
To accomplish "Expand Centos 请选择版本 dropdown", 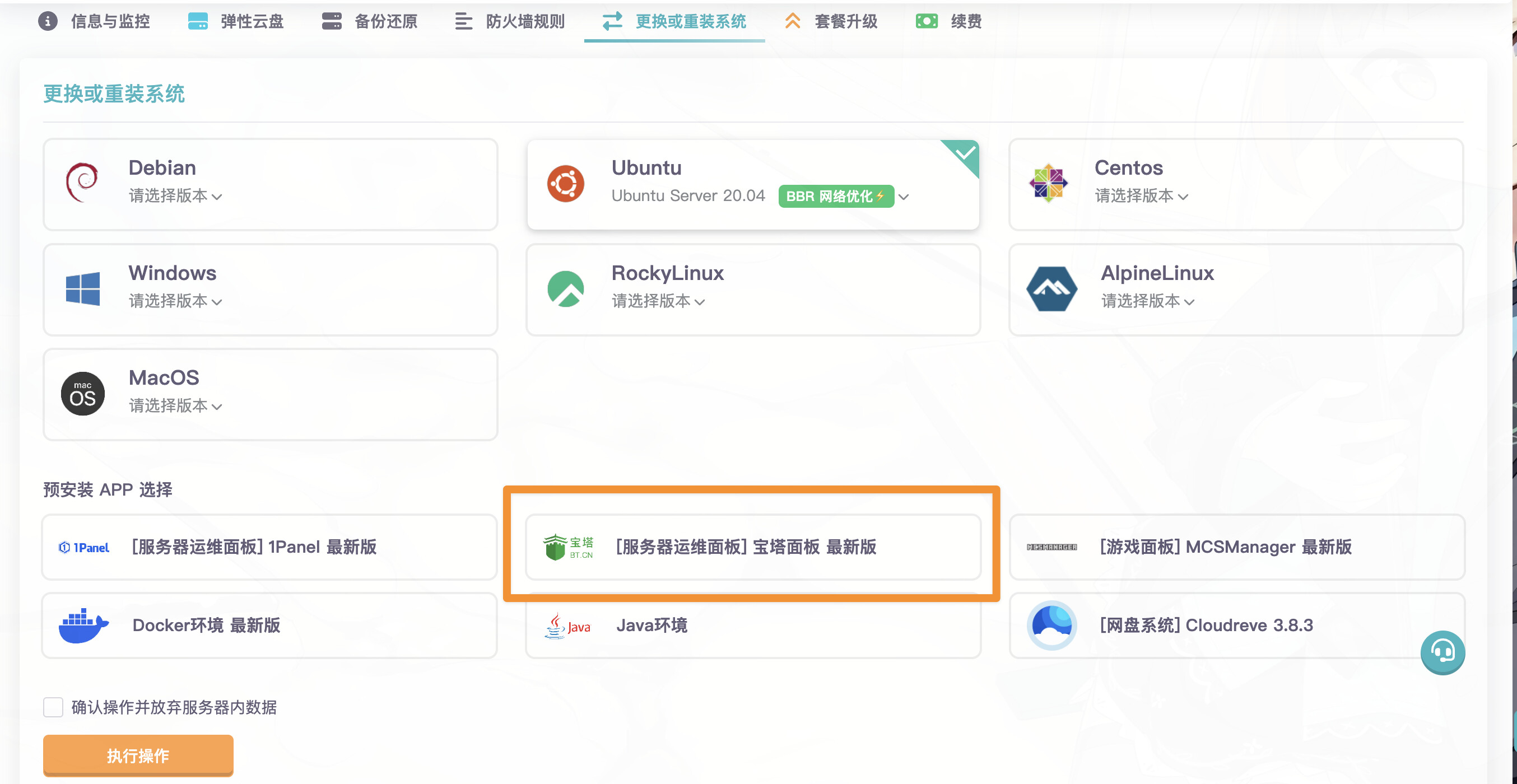I will tap(1141, 195).
